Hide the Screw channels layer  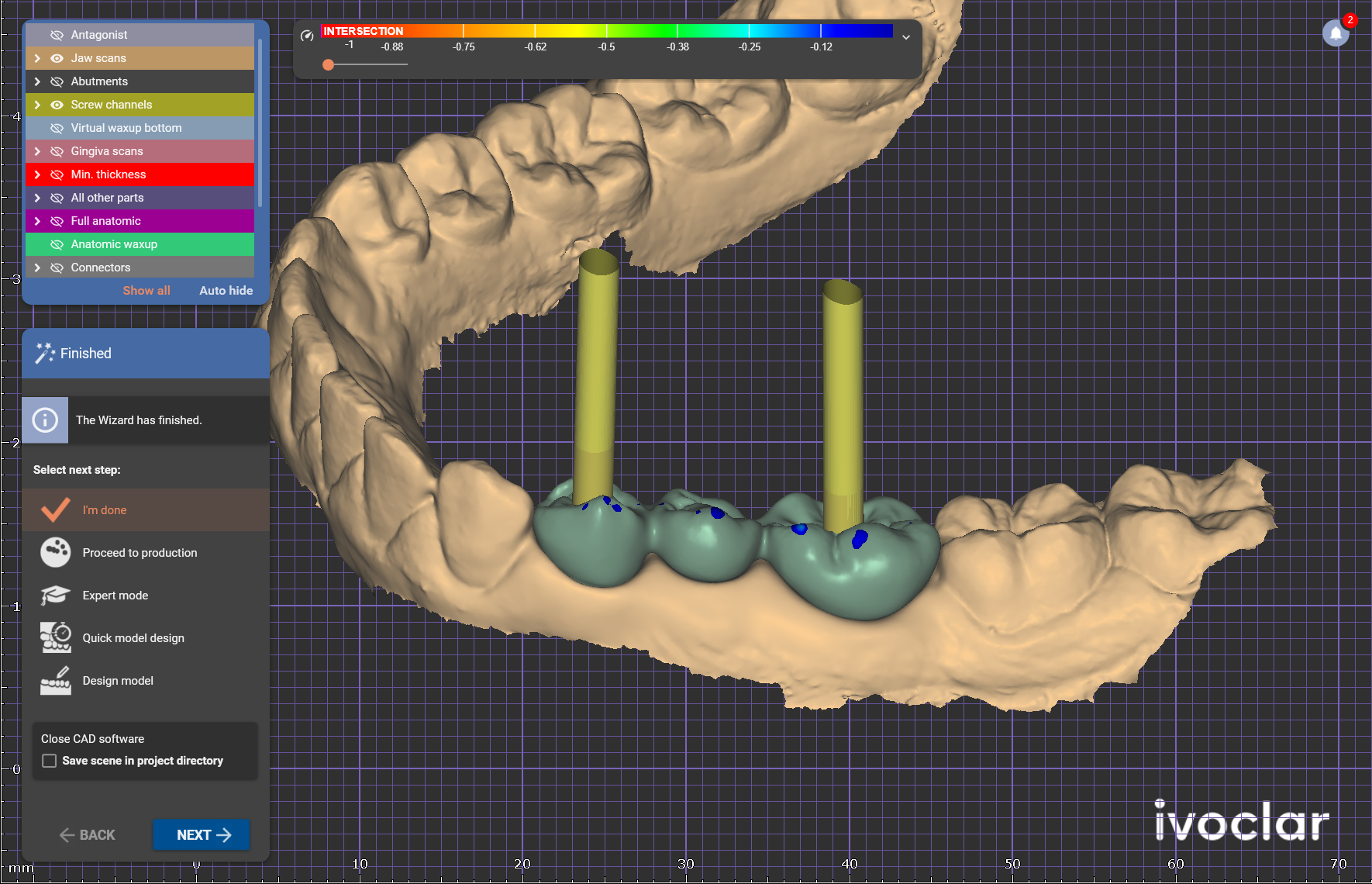pyautogui.click(x=57, y=105)
